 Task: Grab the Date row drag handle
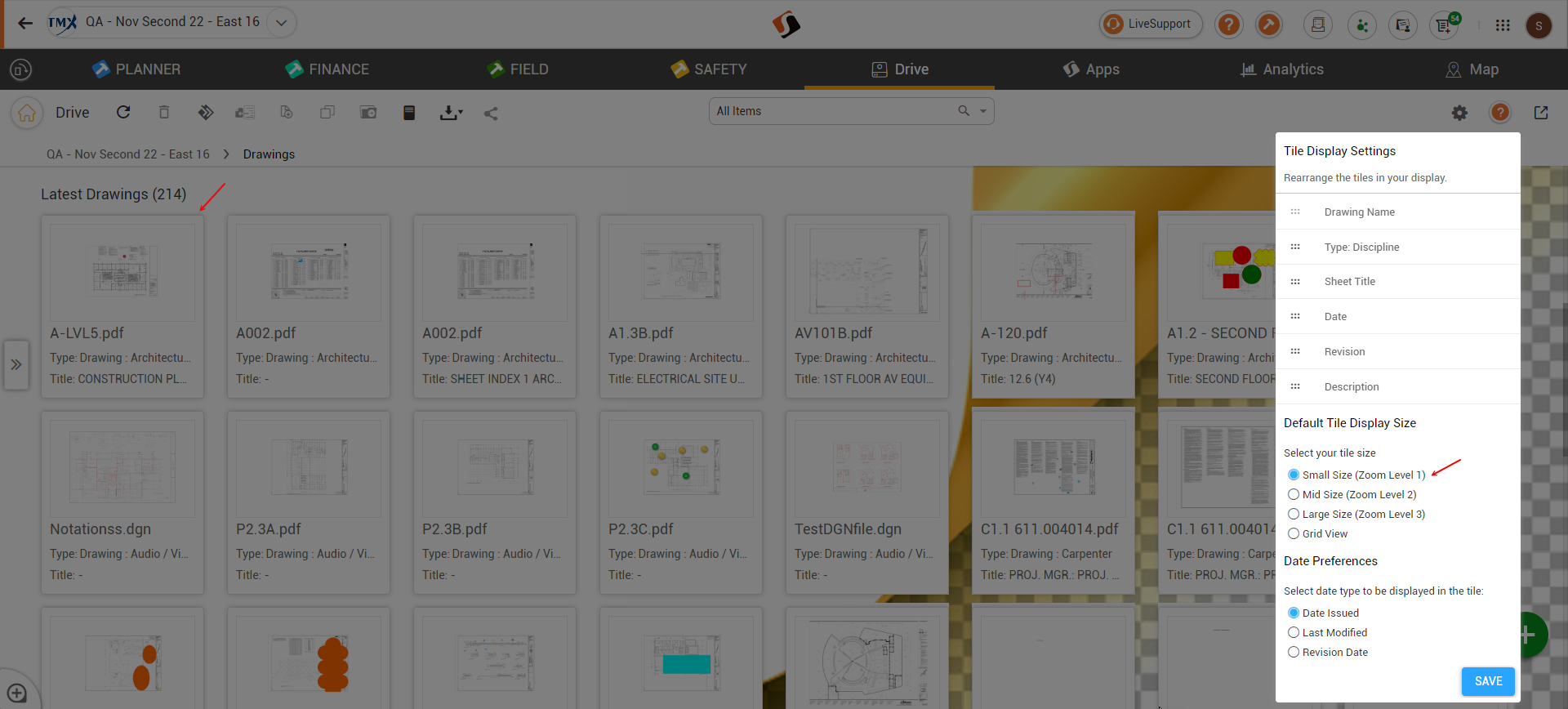pos(1295,316)
